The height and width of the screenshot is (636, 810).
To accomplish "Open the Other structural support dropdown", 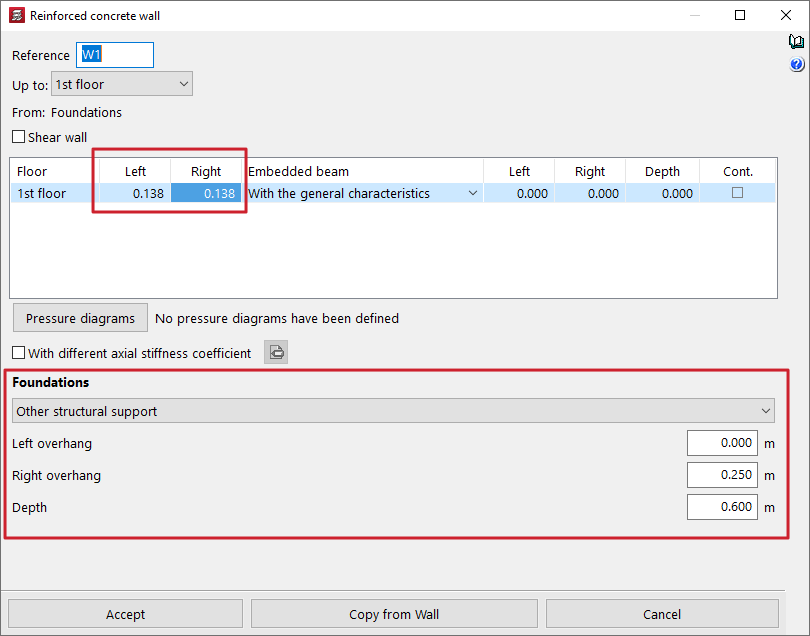I will click(x=393, y=411).
